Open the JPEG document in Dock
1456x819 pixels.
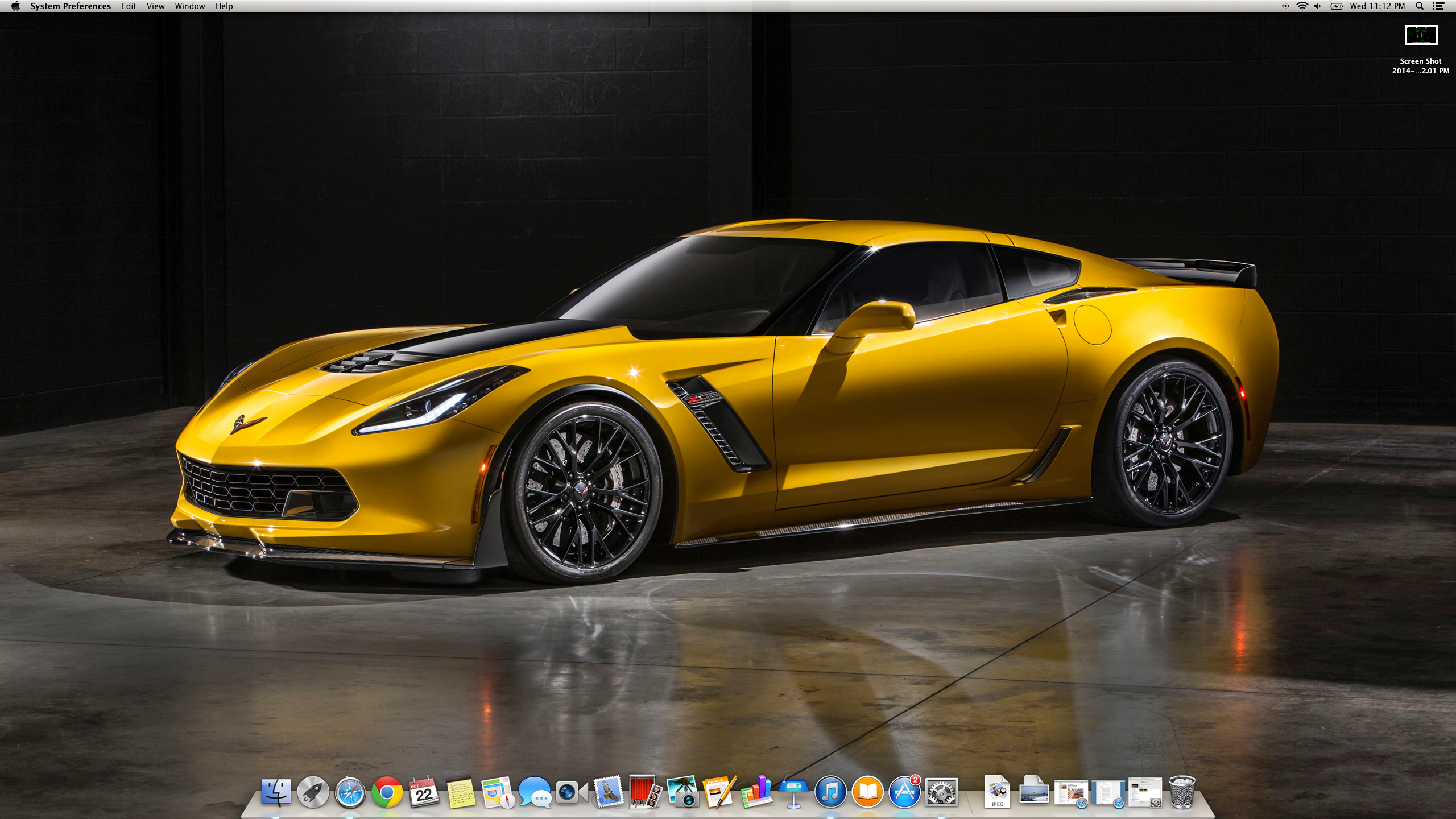click(996, 792)
